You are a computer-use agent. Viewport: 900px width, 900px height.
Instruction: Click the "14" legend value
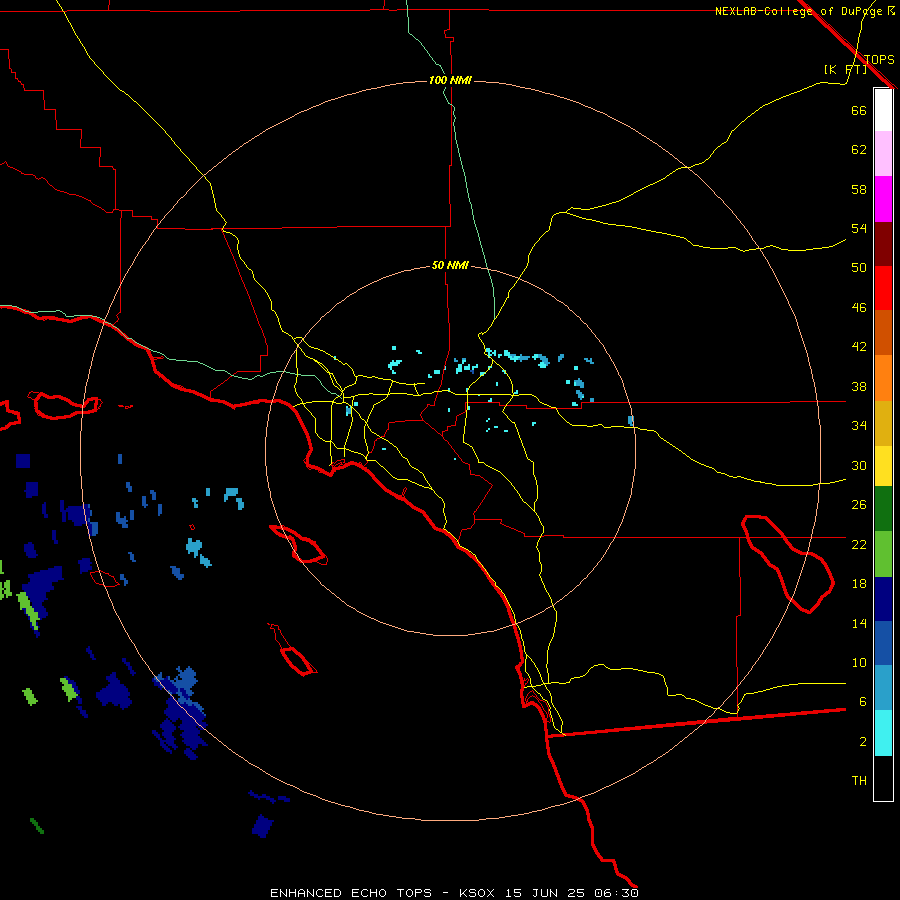(x=859, y=623)
